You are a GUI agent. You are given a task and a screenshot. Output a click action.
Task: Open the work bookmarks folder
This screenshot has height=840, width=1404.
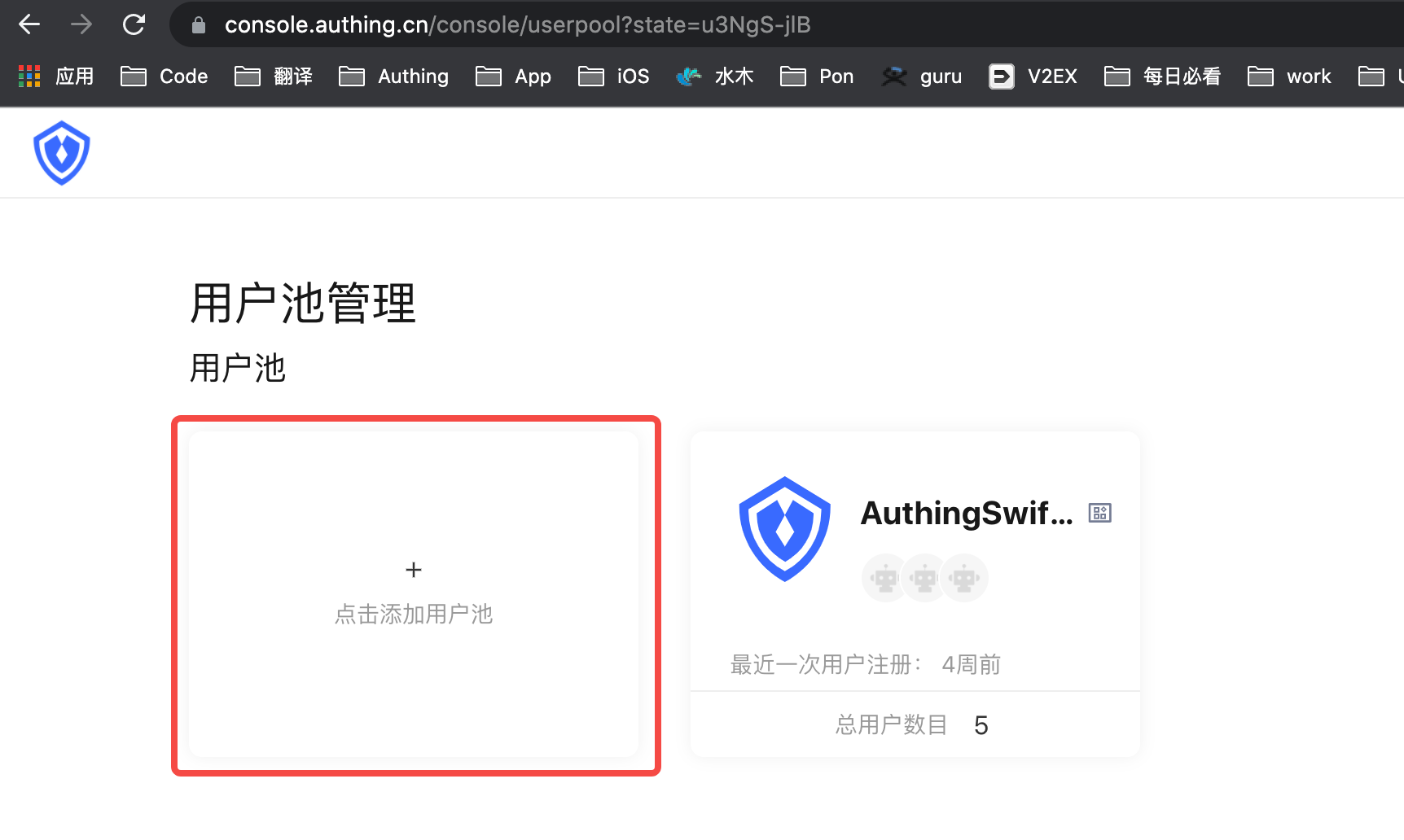click(1289, 77)
